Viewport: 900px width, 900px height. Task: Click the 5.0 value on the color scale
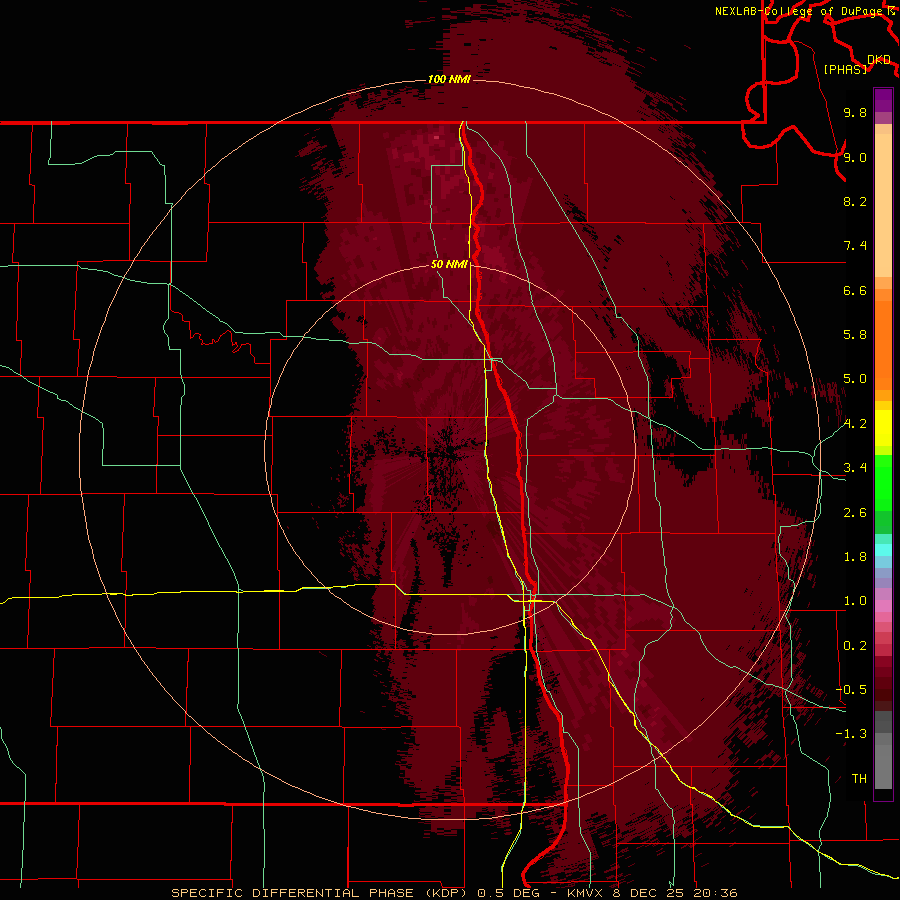(855, 379)
